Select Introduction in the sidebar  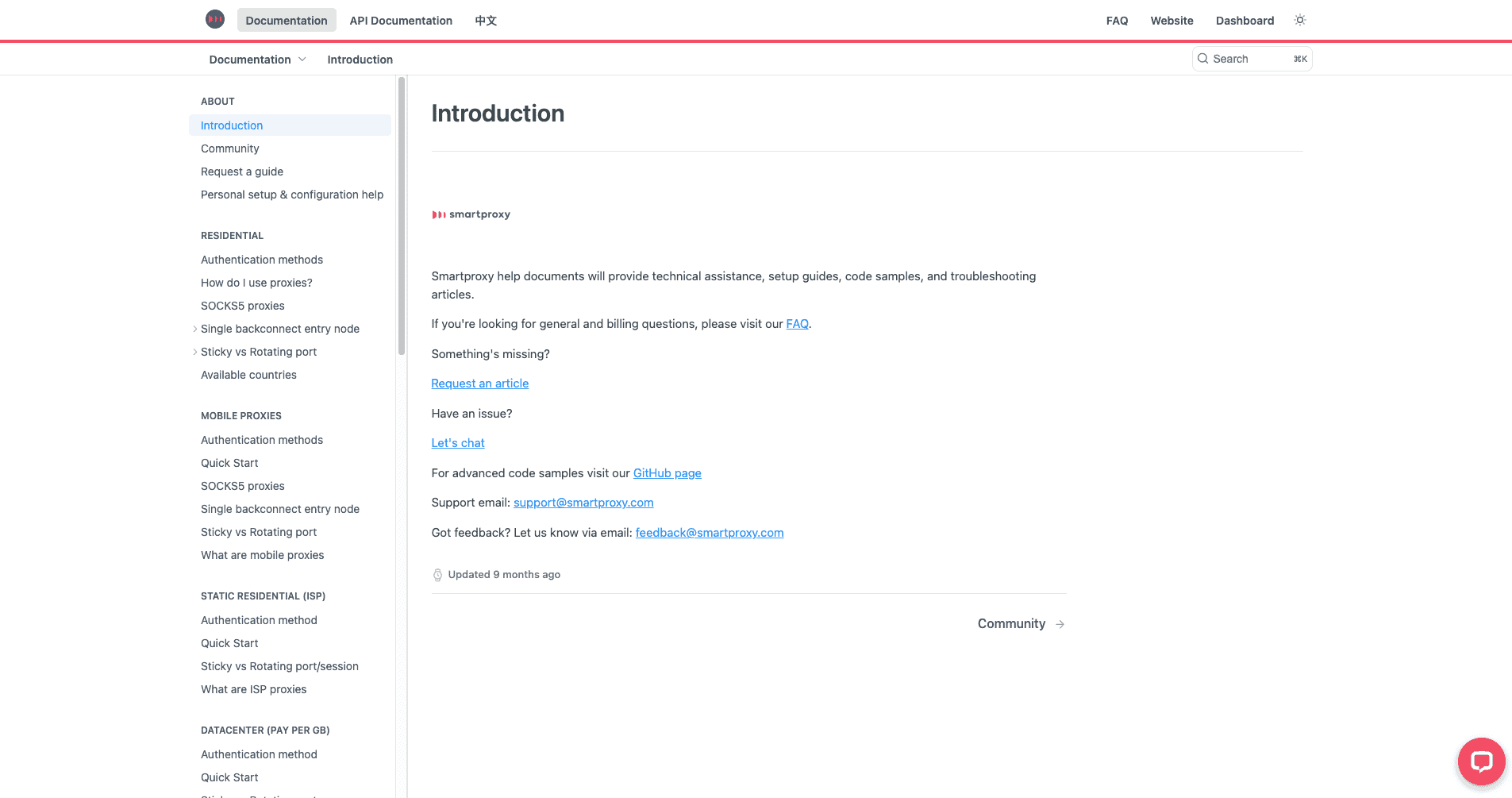click(290, 125)
